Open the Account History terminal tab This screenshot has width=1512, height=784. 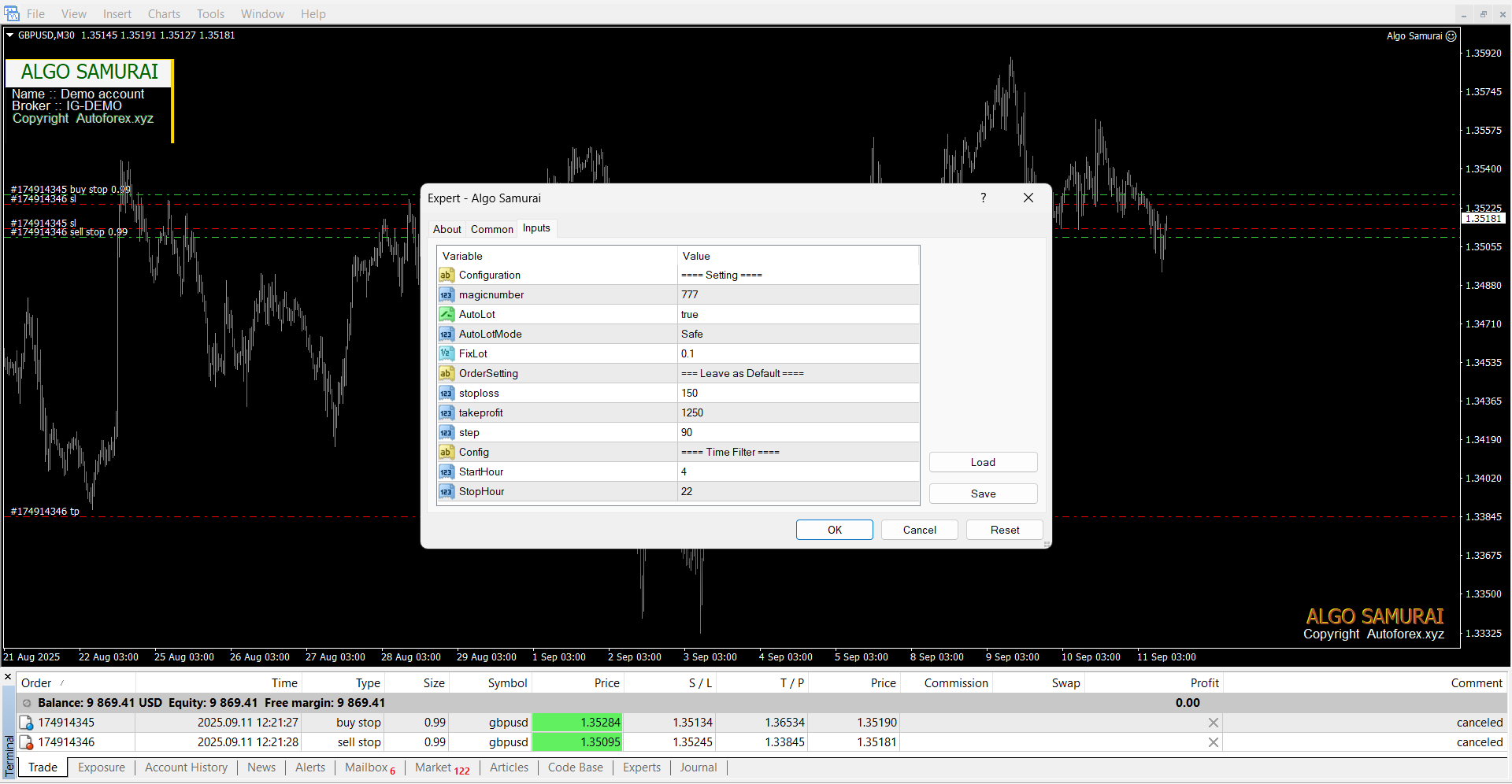(186, 767)
